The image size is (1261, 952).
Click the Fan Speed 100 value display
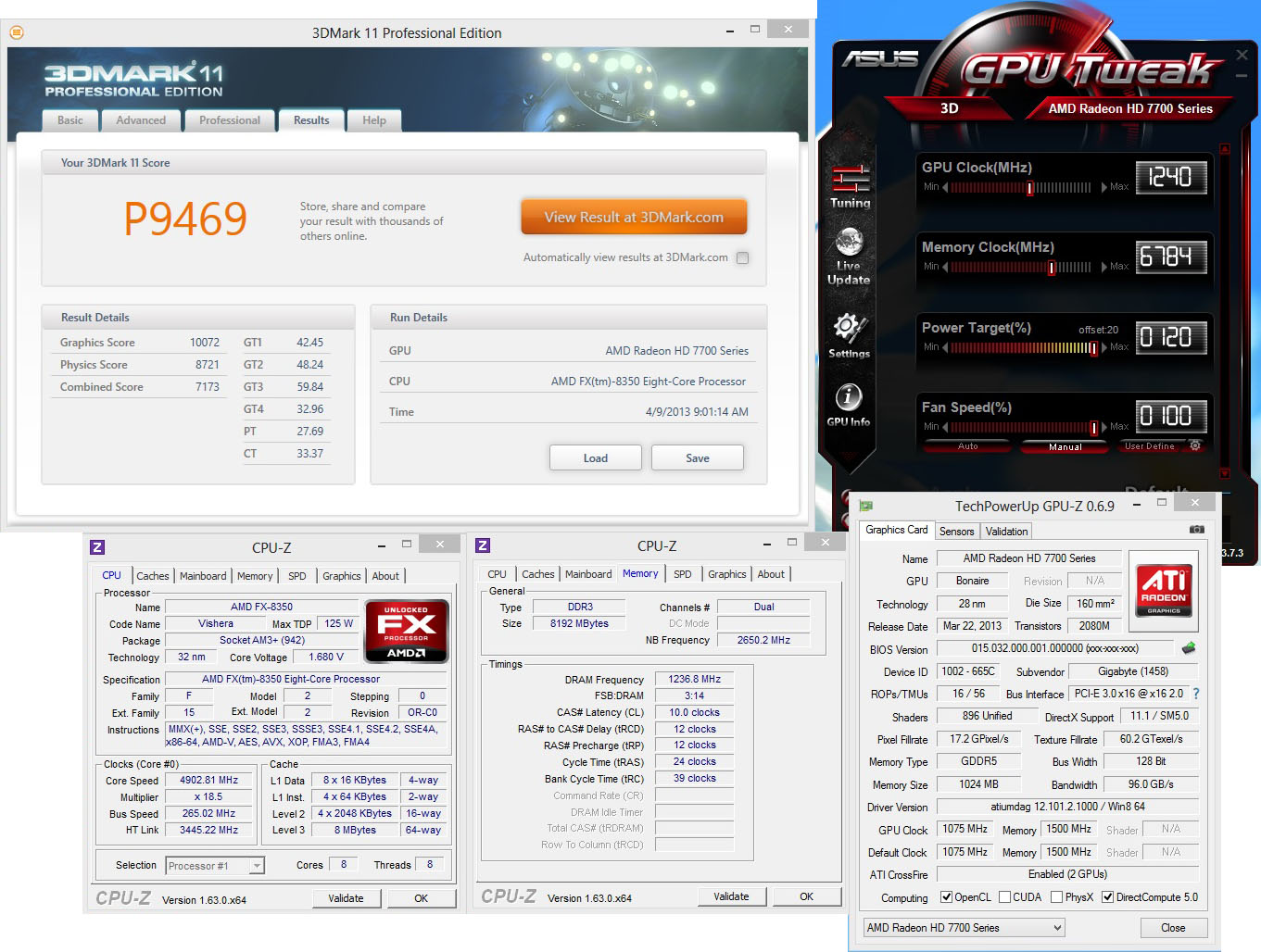1171,416
